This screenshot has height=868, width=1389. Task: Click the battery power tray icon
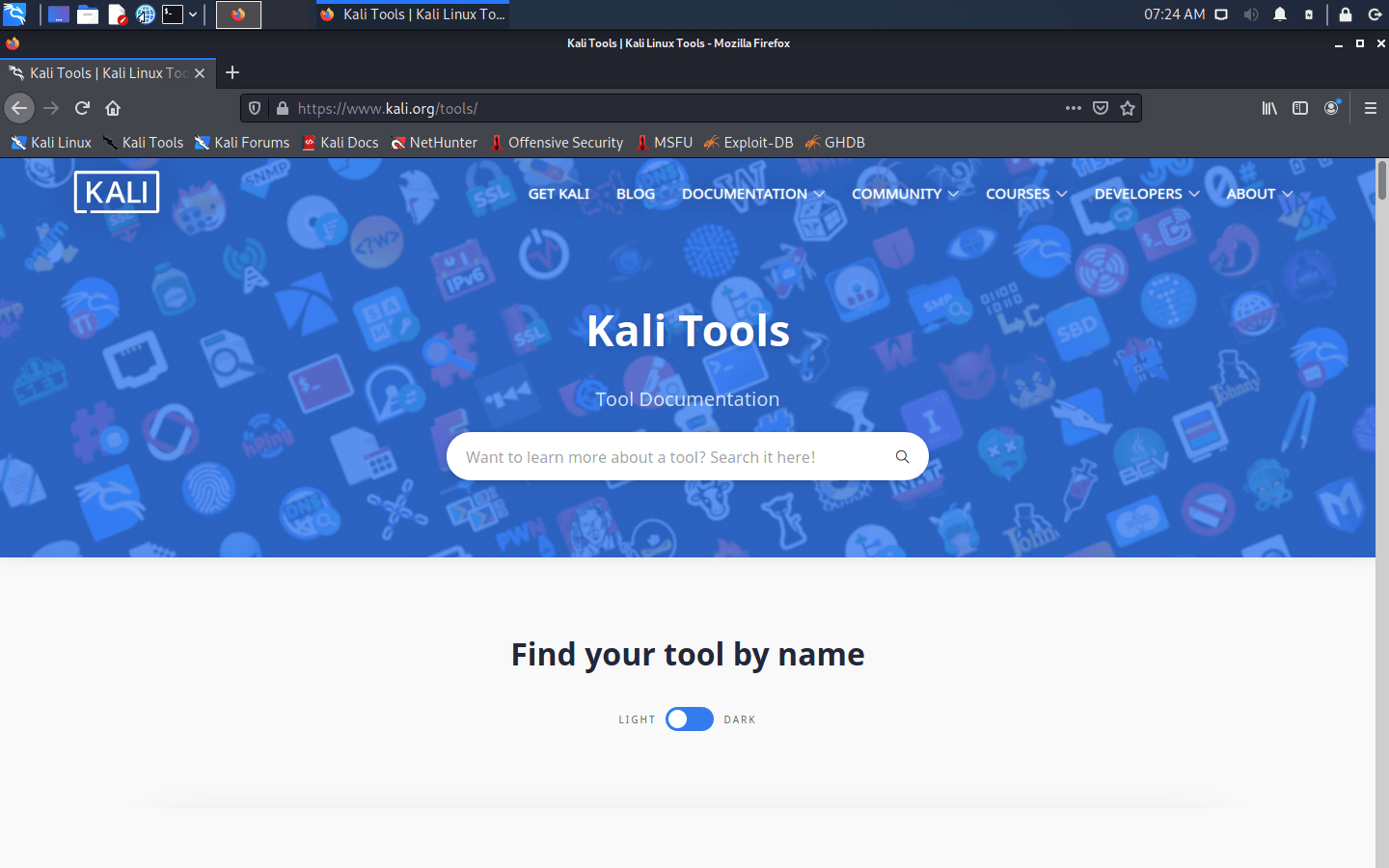1309,14
